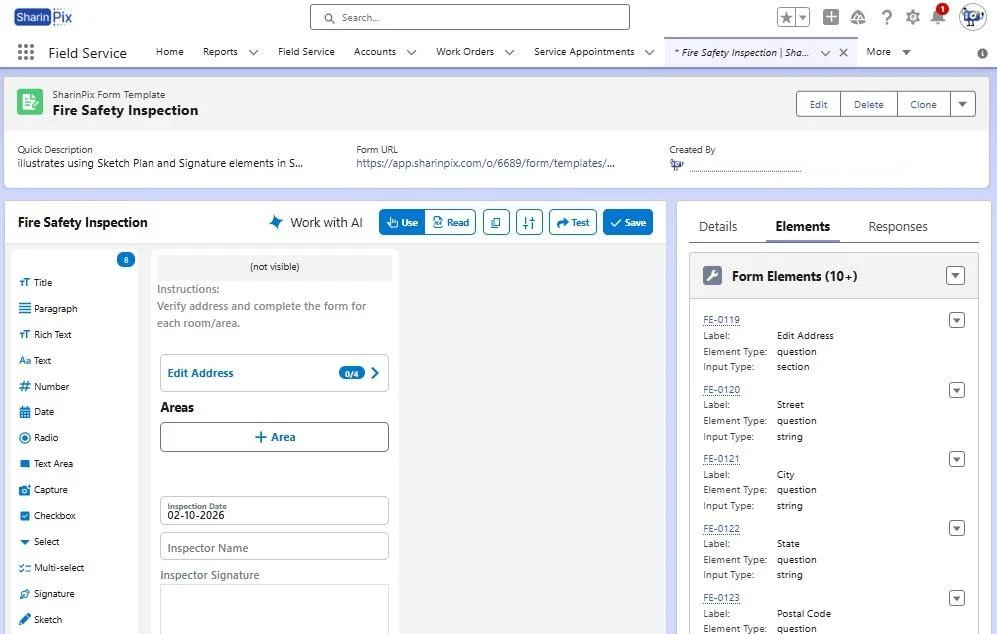The image size is (997, 634).
Task: Open the notifications bell
Action: pyautogui.click(x=937, y=17)
